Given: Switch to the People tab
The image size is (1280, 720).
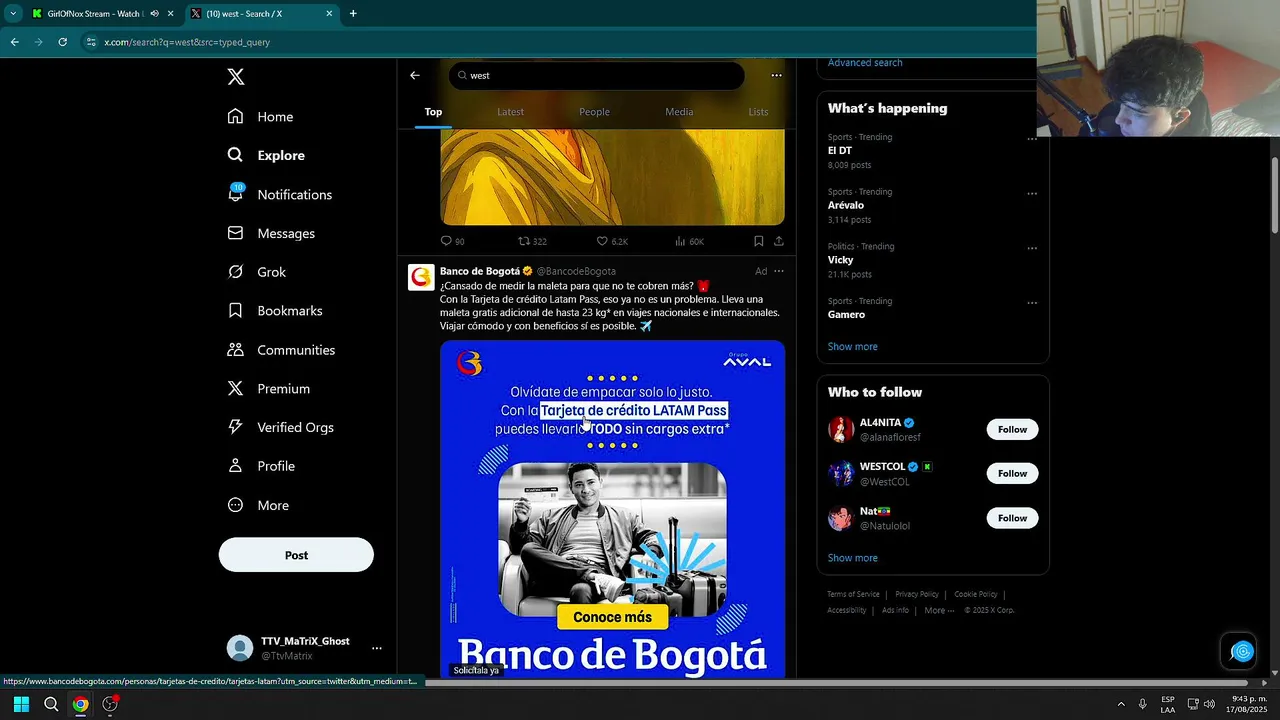Looking at the screenshot, I should [594, 112].
